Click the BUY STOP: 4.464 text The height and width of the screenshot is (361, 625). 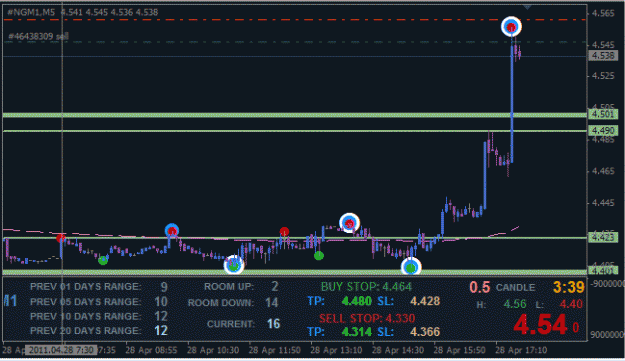point(366,286)
